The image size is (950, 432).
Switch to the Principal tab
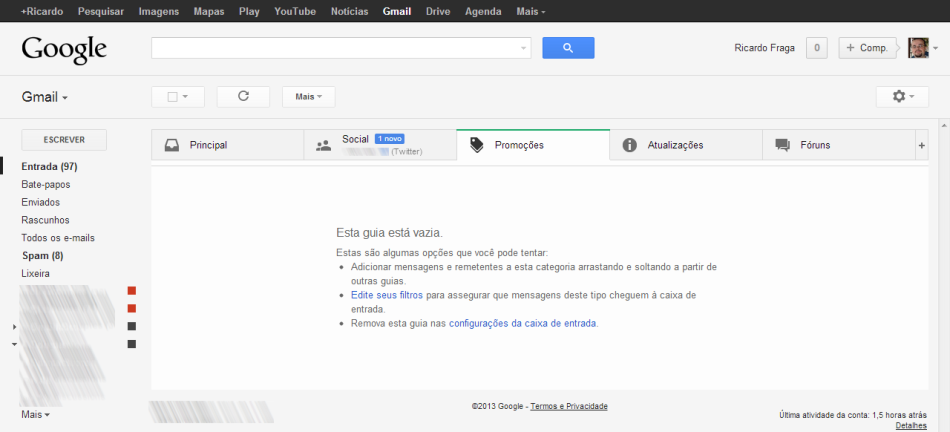tap(227, 145)
